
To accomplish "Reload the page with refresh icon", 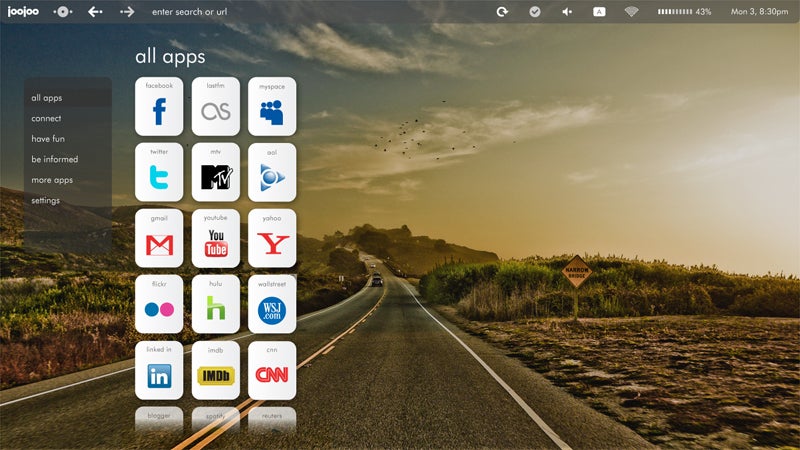I will point(502,11).
